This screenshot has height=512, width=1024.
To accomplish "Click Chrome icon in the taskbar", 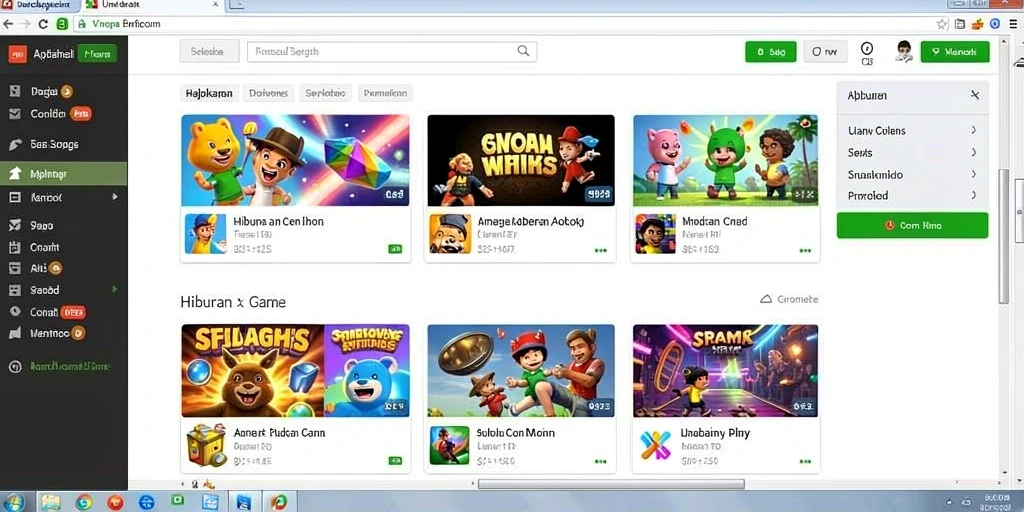I will coord(84,502).
